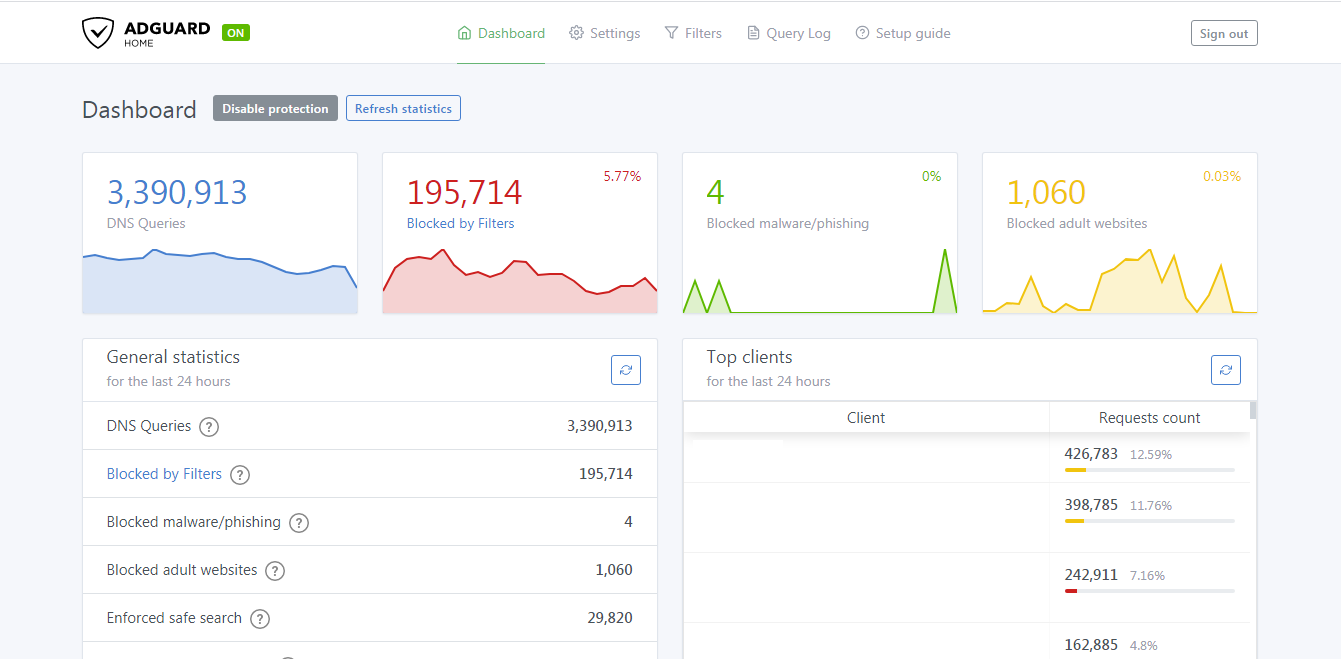Screen dimensions: 1341x659
Task: Go to the Settings tab
Action: point(604,33)
